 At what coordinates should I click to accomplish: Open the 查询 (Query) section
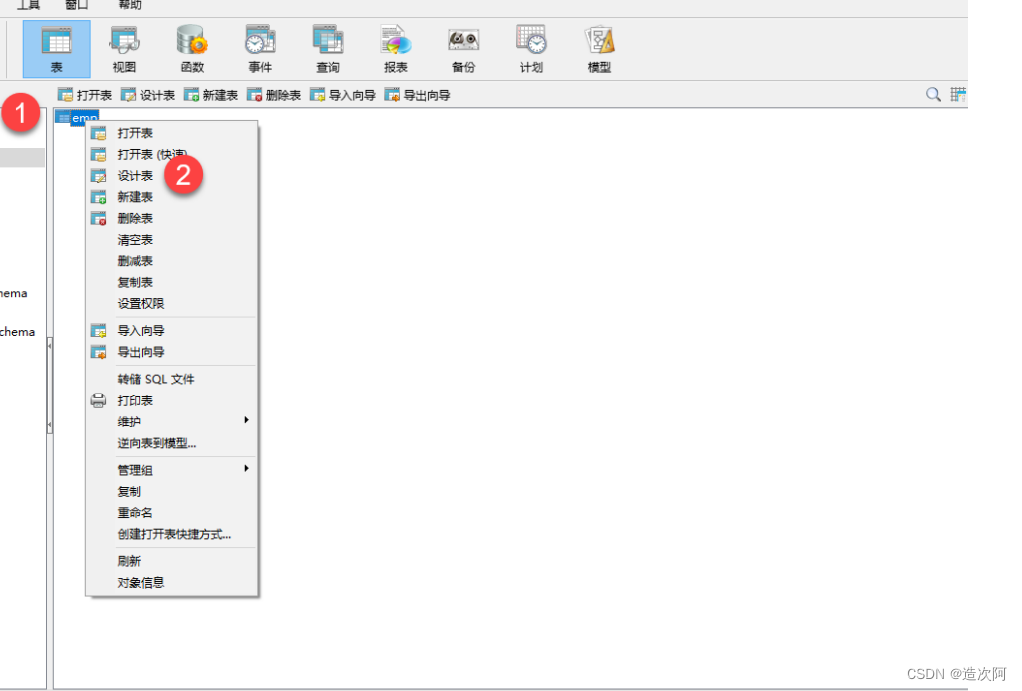coord(328,49)
